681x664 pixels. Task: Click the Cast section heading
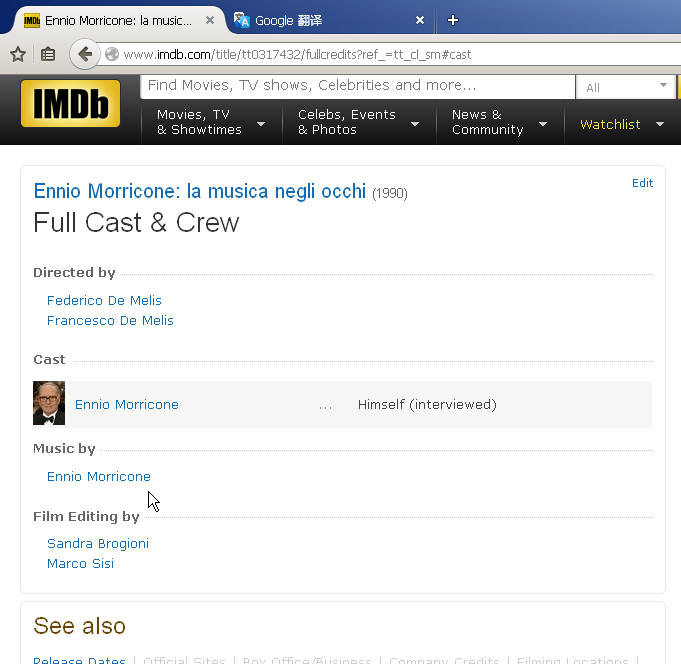click(x=50, y=360)
